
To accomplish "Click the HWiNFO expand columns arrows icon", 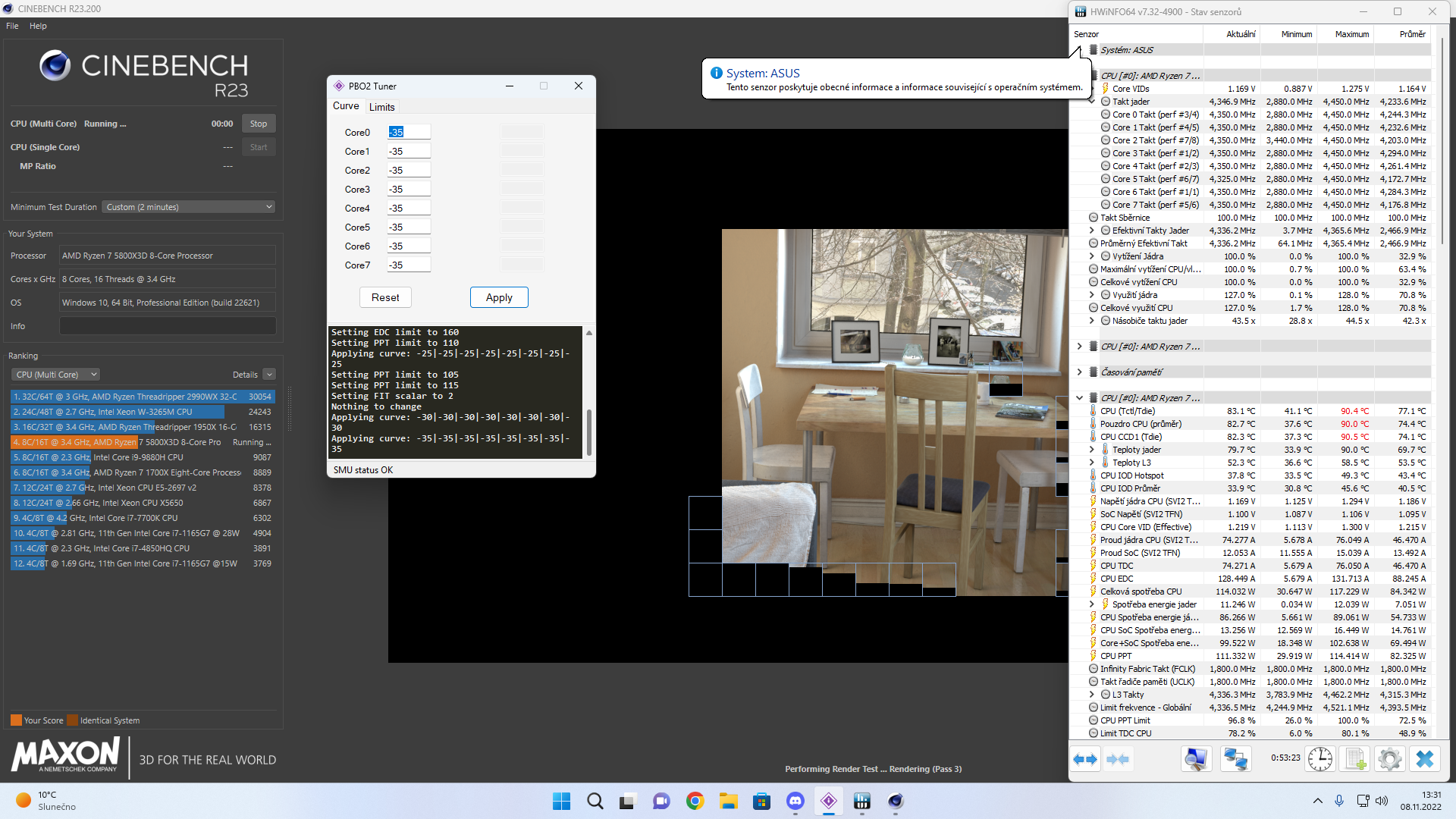I will pyautogui.click(x=1085, y=759).
